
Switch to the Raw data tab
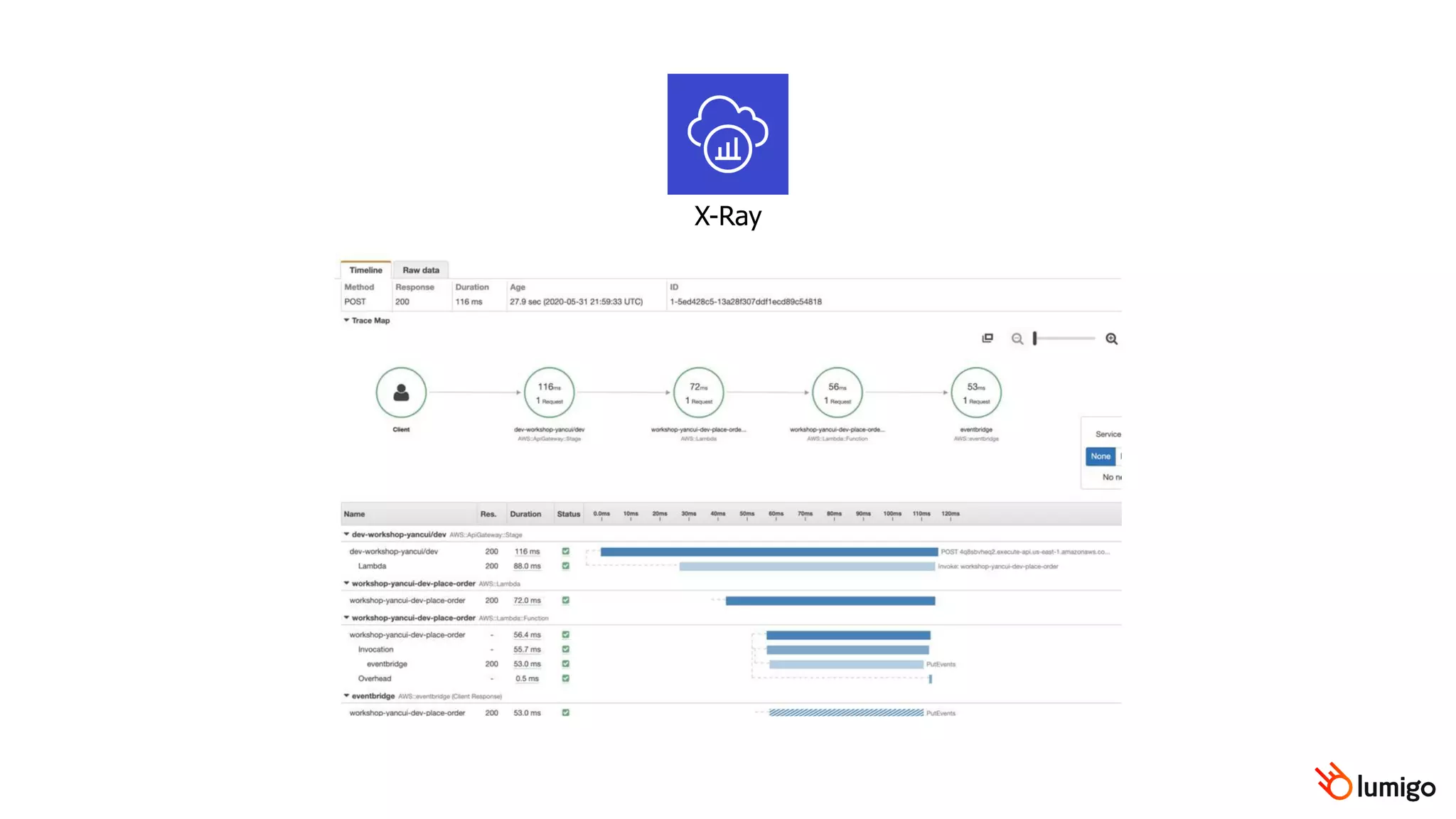click(x=421, y=270)
